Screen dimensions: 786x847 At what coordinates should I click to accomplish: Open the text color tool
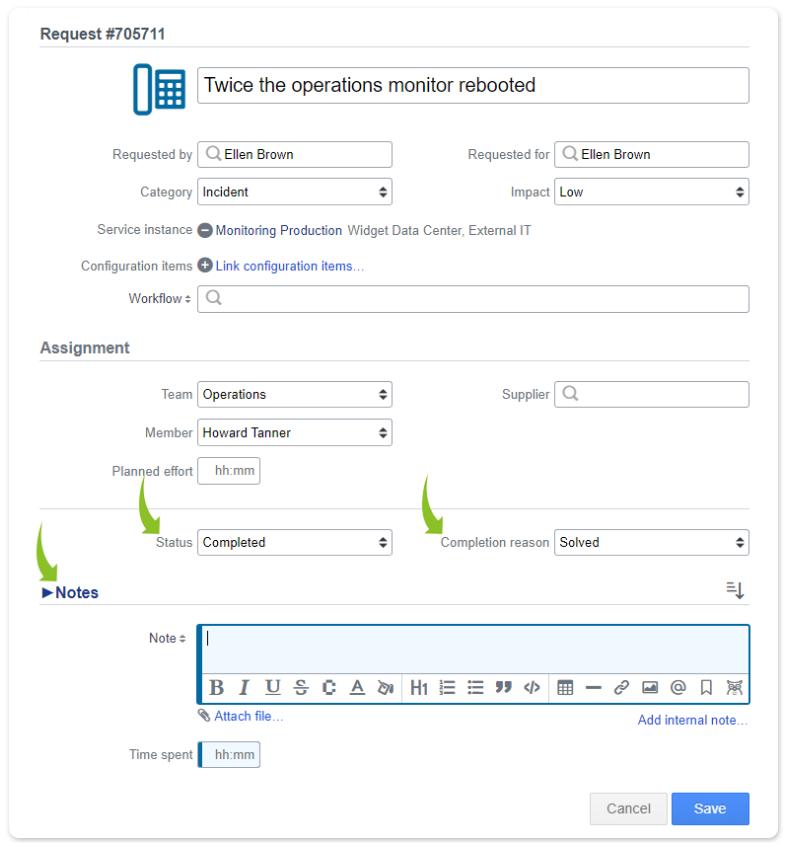coord(357,688)
